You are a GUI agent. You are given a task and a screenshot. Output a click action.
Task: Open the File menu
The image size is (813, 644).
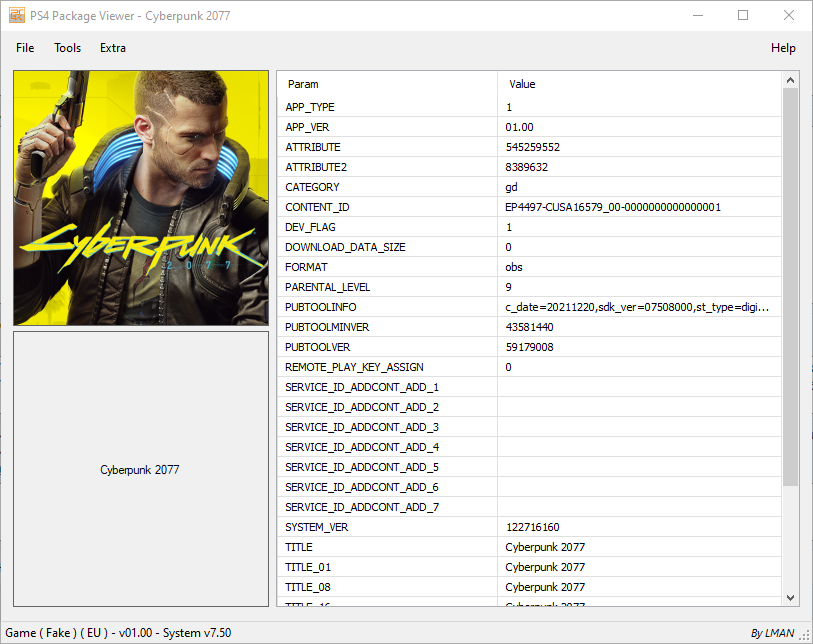tap(25, 48)
